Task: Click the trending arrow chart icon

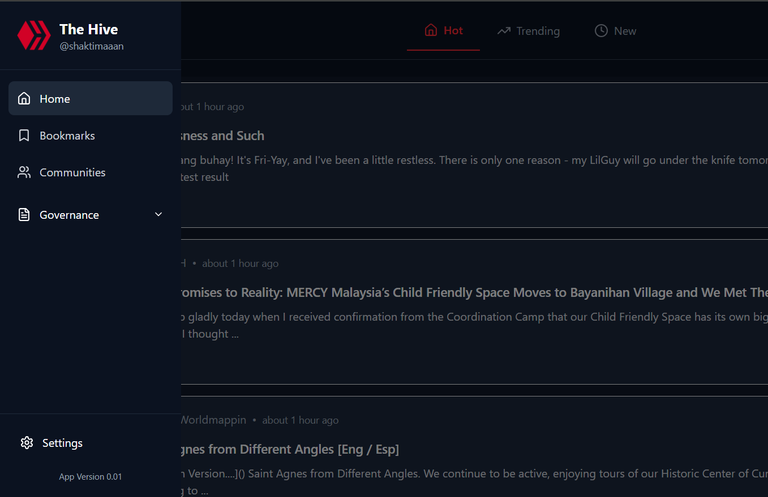Action: click(x=504, y=31)
